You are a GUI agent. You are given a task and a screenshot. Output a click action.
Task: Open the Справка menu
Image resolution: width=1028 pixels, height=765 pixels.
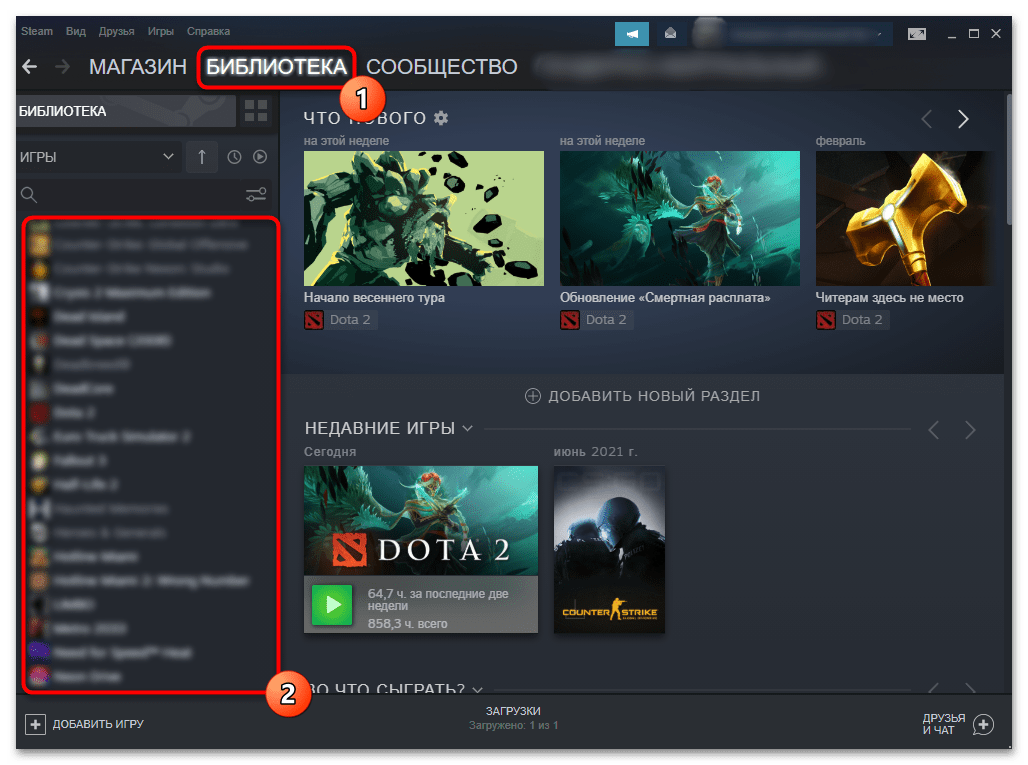[208, 31]
